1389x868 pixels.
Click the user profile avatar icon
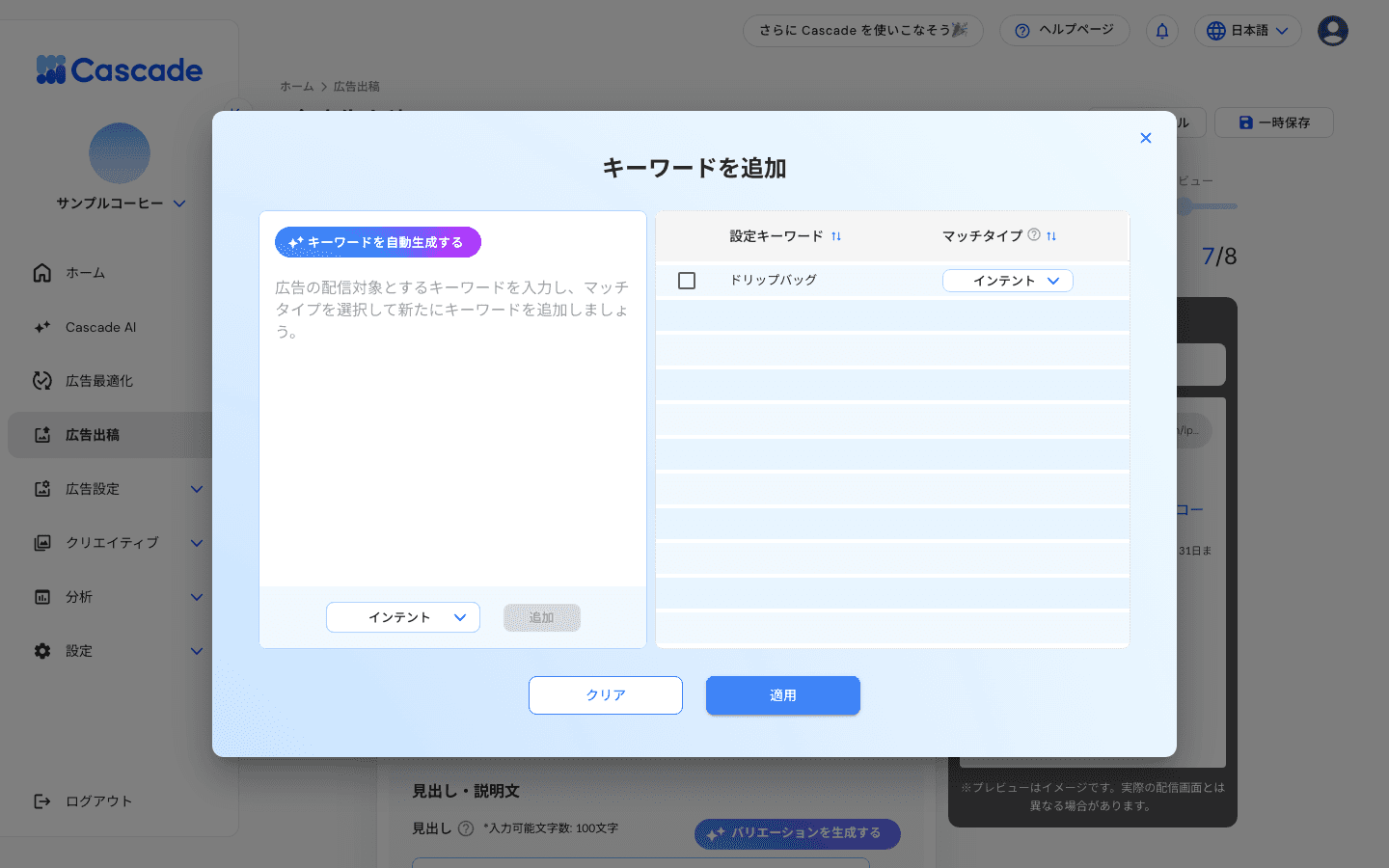coord(1333,31)
